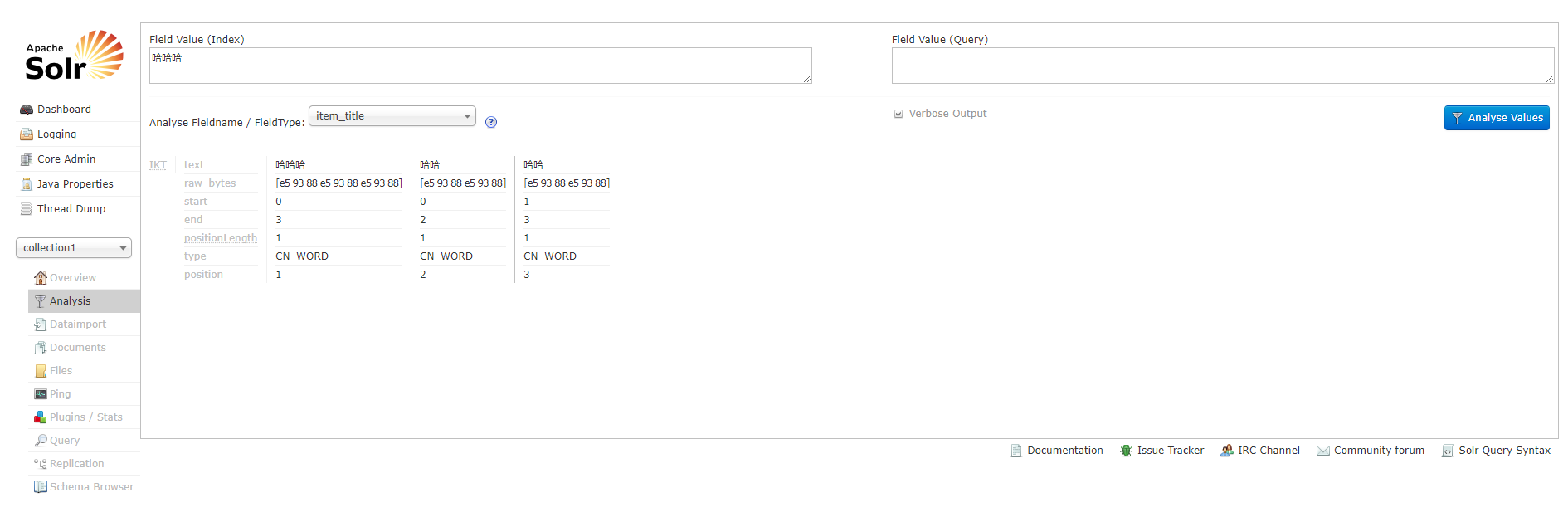
Task: Open Core Admin icon
Action: click(x=27, y=159)
